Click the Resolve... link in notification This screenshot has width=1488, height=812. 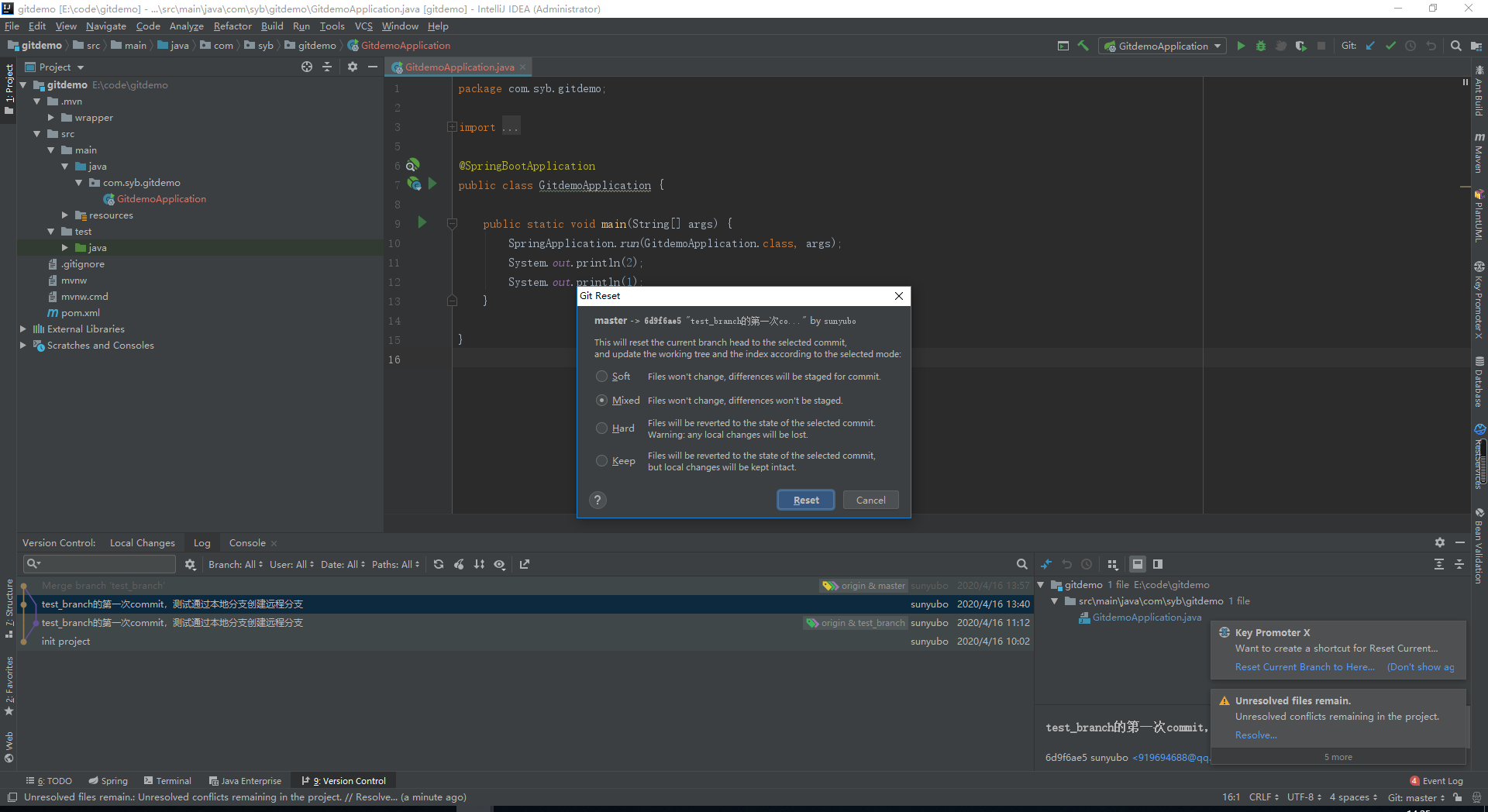(x=1256, y=735)
